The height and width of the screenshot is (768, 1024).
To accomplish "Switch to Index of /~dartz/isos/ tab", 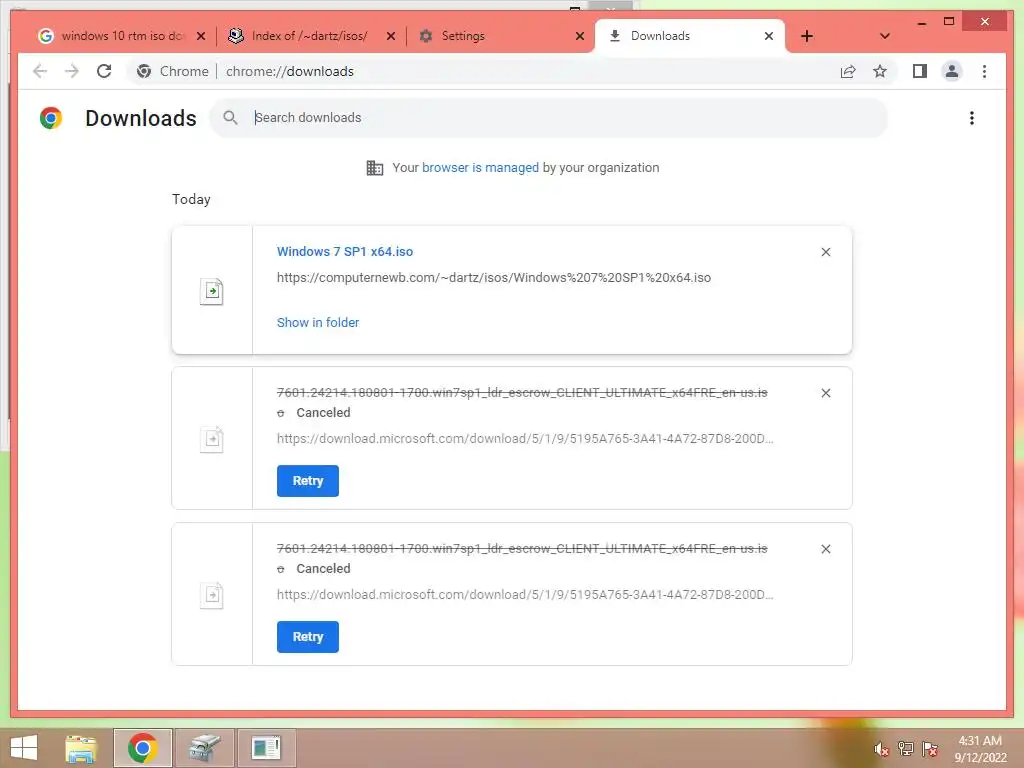I will pyautogui.click(x=310, y=36).
